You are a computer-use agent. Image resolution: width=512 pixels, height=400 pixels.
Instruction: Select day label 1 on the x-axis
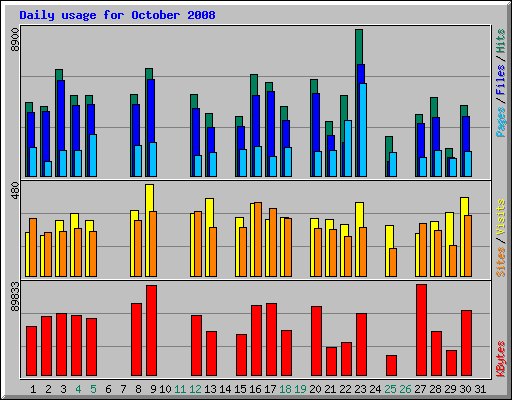33,389
